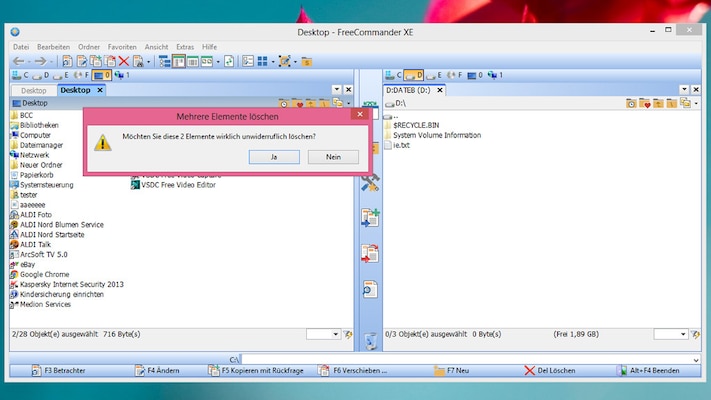Click the middle splitter copy-with-plus icon
This screenshot has width=711, height=400.
[x=370, y=218]
